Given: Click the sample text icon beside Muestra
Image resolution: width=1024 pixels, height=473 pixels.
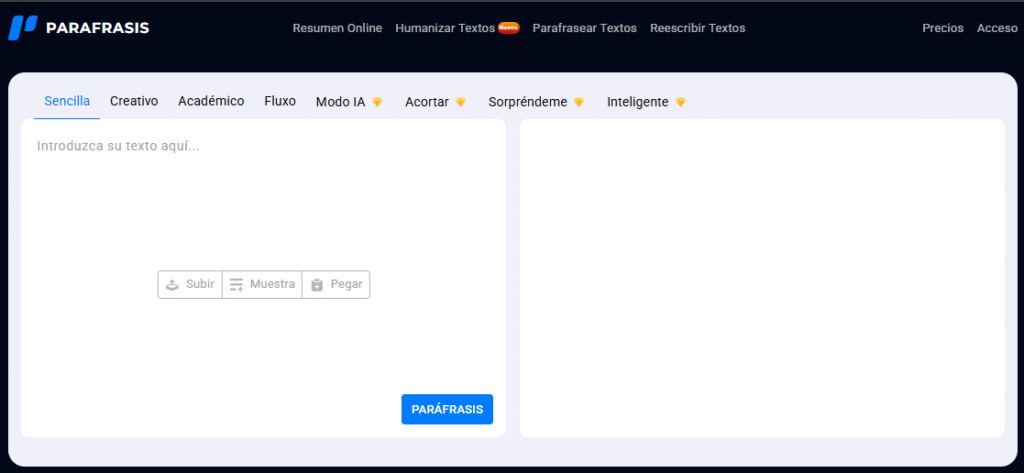Looking at the screenshot, I should click(237, 285).
